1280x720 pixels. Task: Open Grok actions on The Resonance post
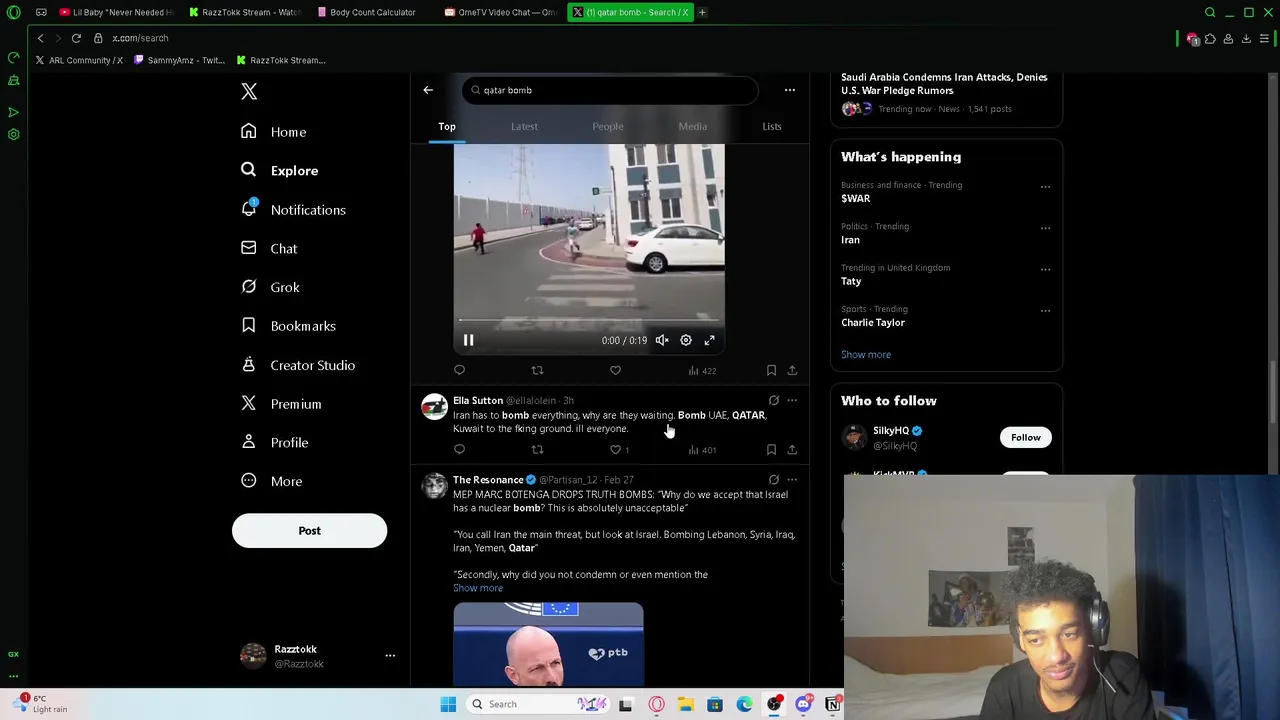point(773,480)
